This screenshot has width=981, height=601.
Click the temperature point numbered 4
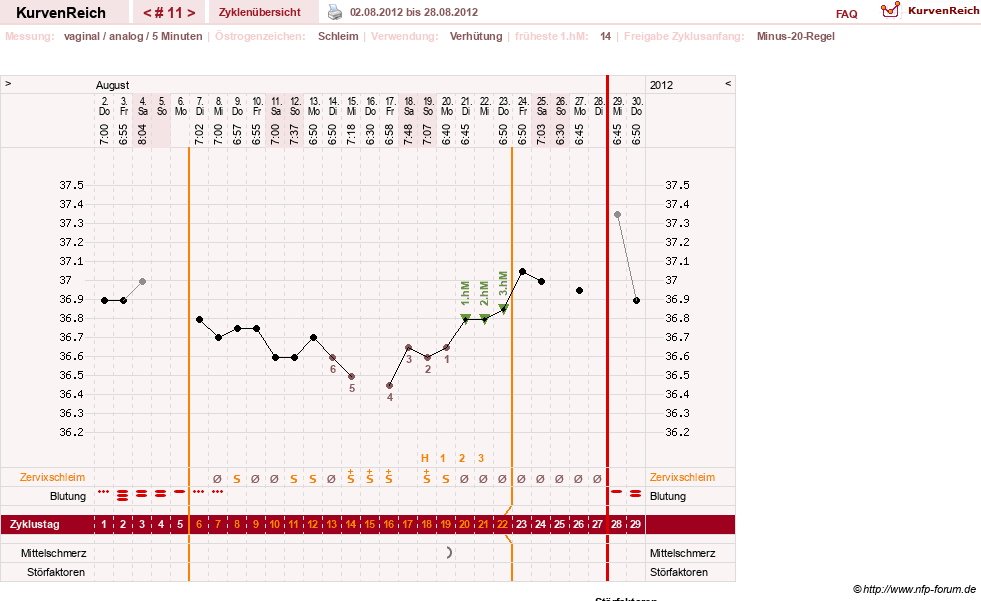[x=389, y=386]
